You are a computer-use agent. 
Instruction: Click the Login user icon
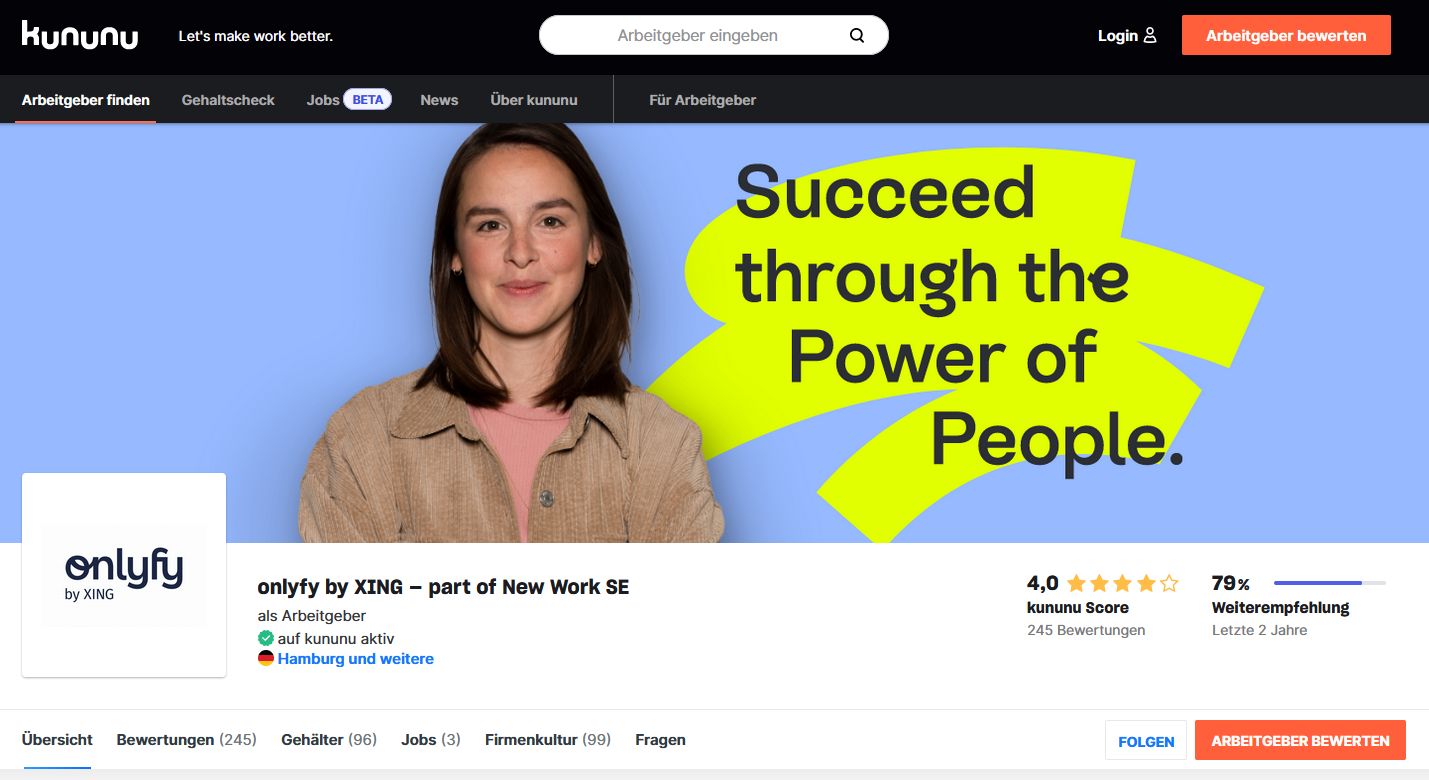1150,35
